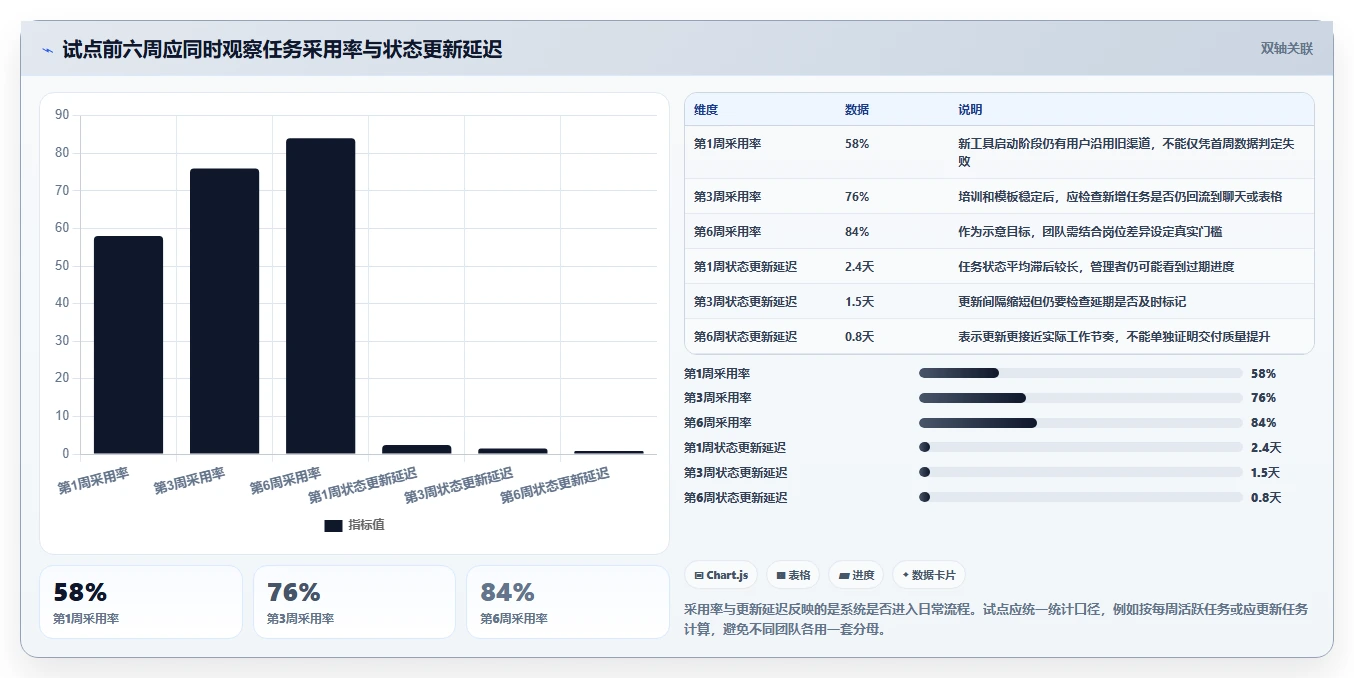Click the description starting 新工具启动阶段
The image size is (1354, 678).
tap(1126, 152)
